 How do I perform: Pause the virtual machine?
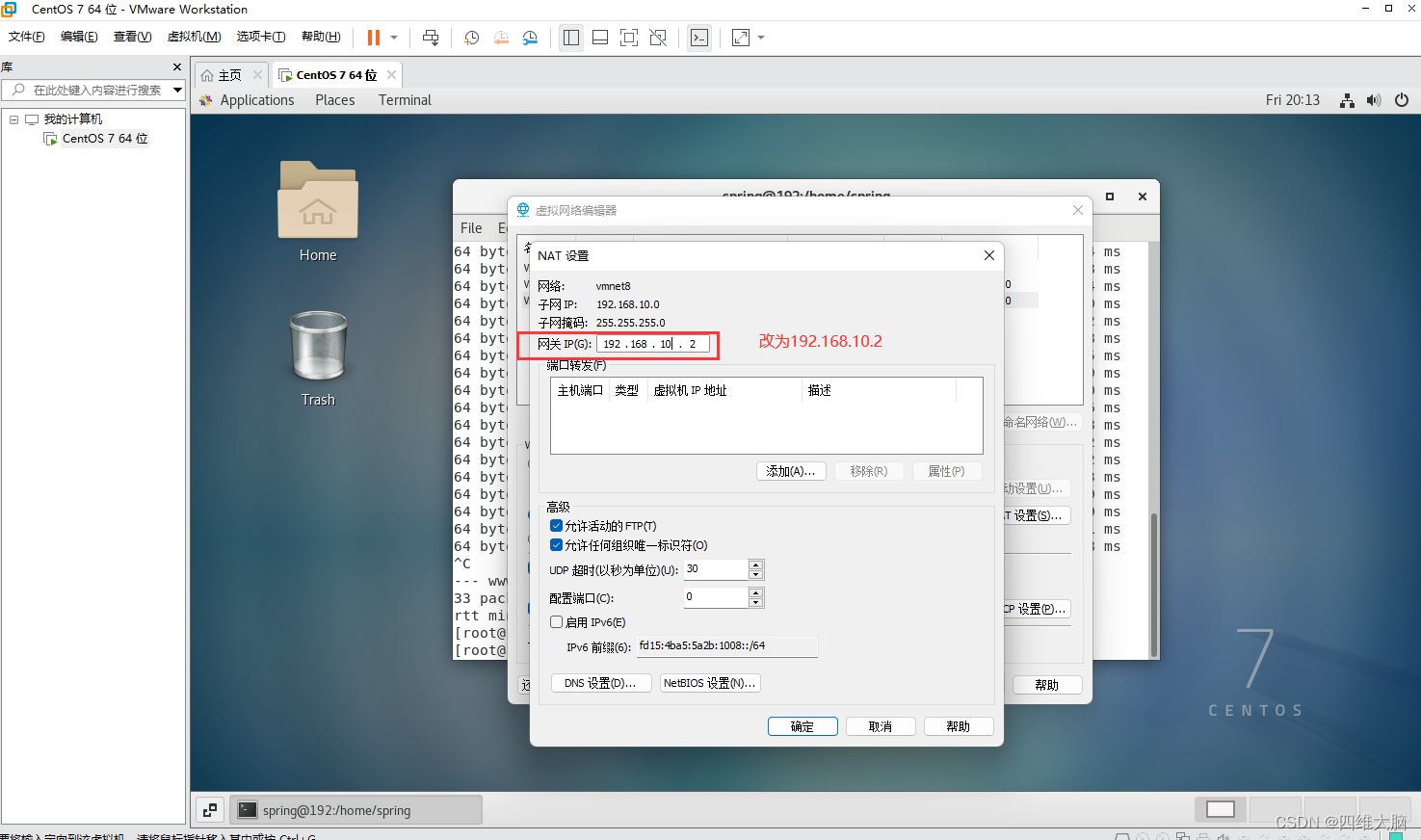(x=374, y=38)
